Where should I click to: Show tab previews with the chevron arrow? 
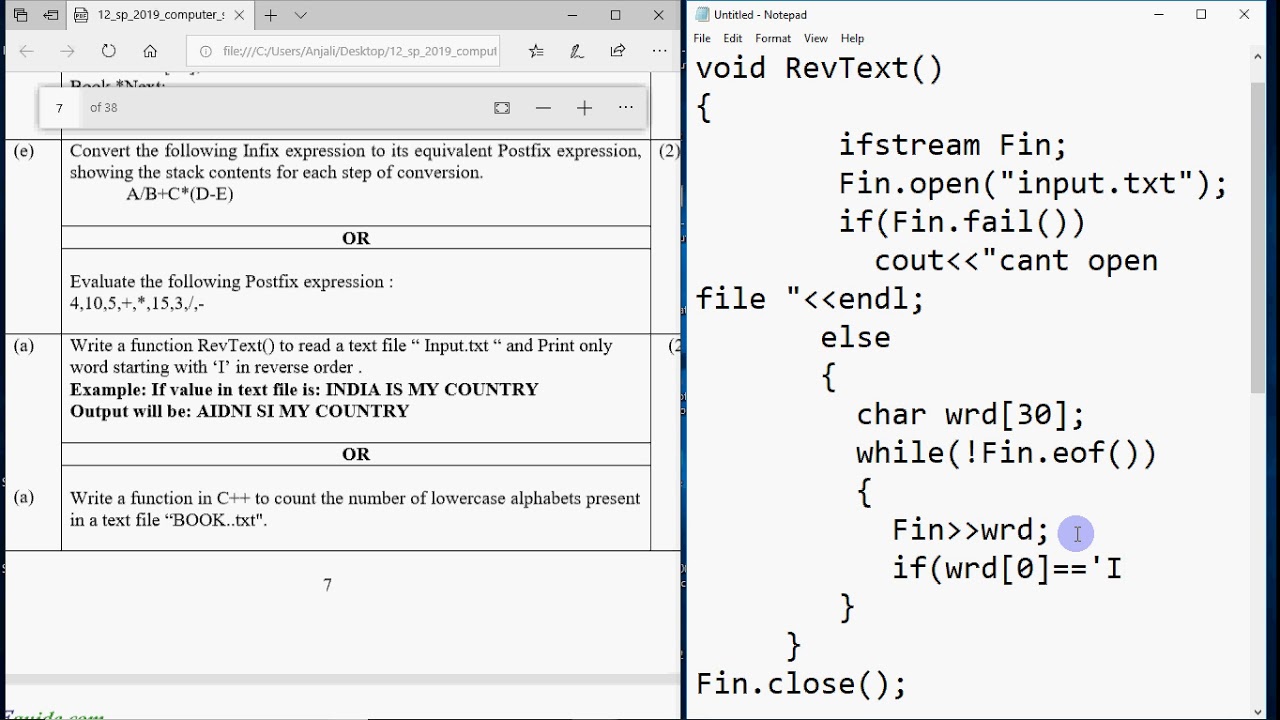tap(301, 15)
